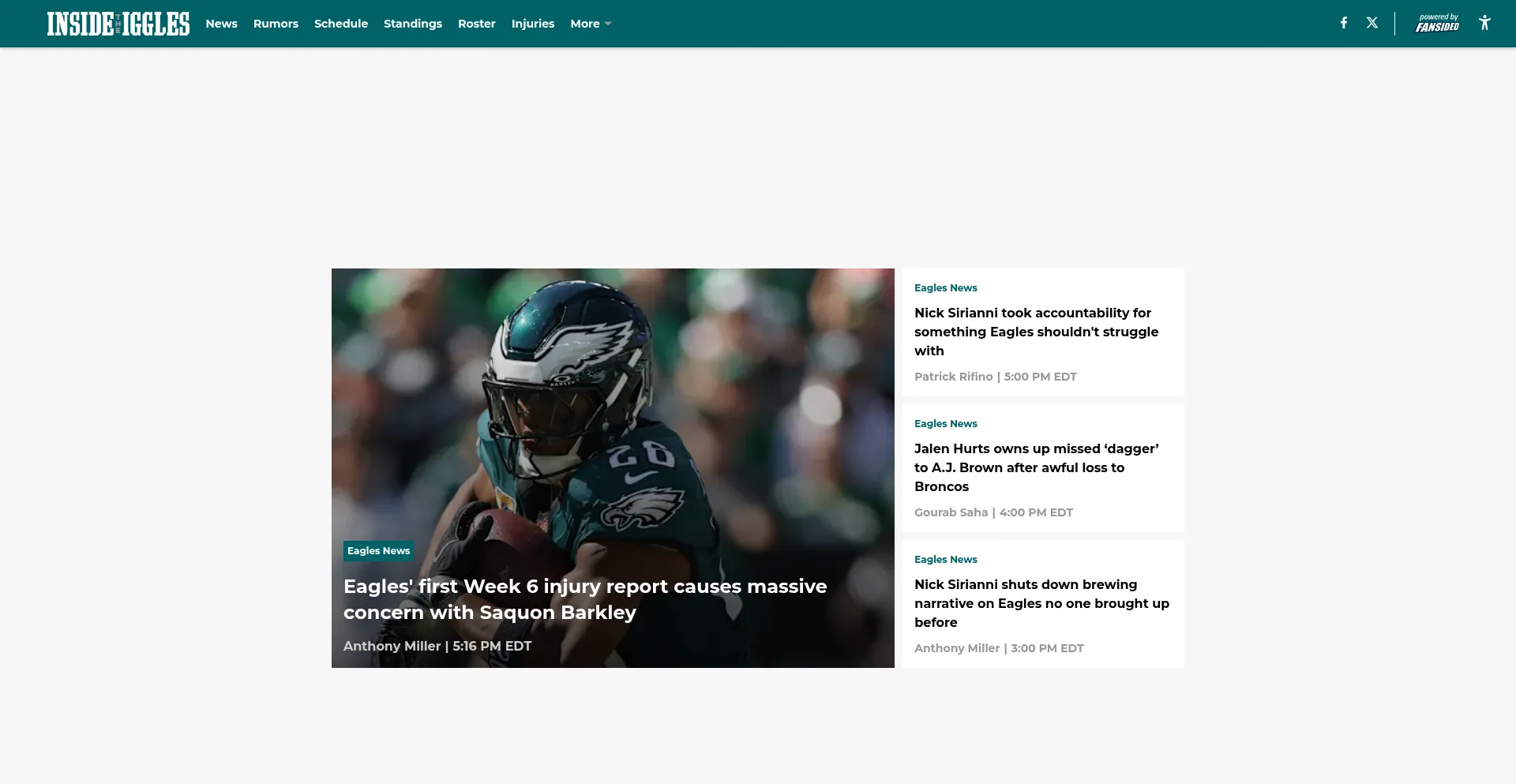Open the X social media icon
The width and height of the screenshot is (1516, 784).
[x=1372, y=23]
